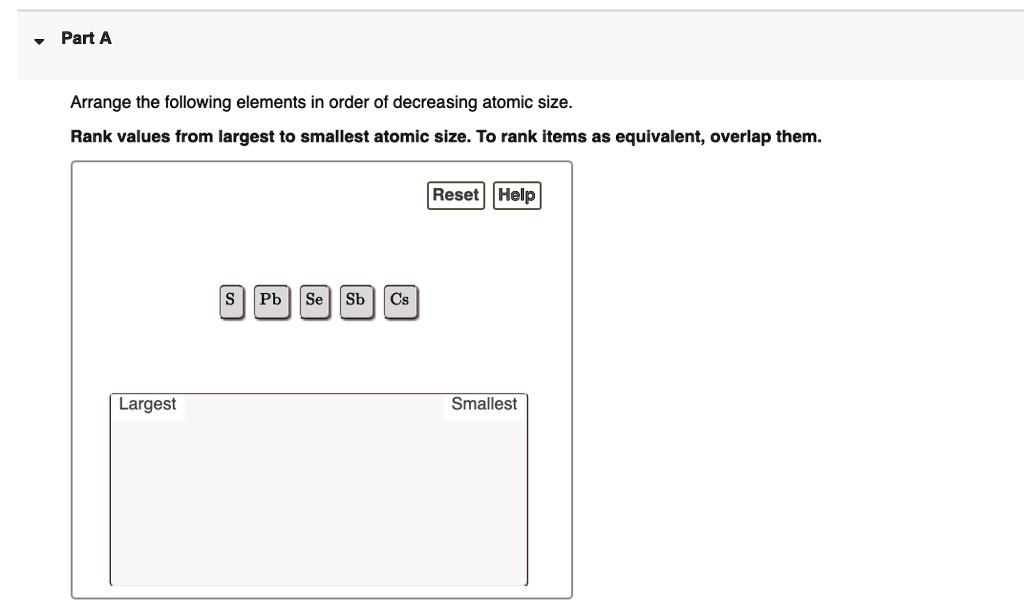Screen dimensions: 1024x609
Task: Collapse the Part A section triangle
Action: pos(39,41)
